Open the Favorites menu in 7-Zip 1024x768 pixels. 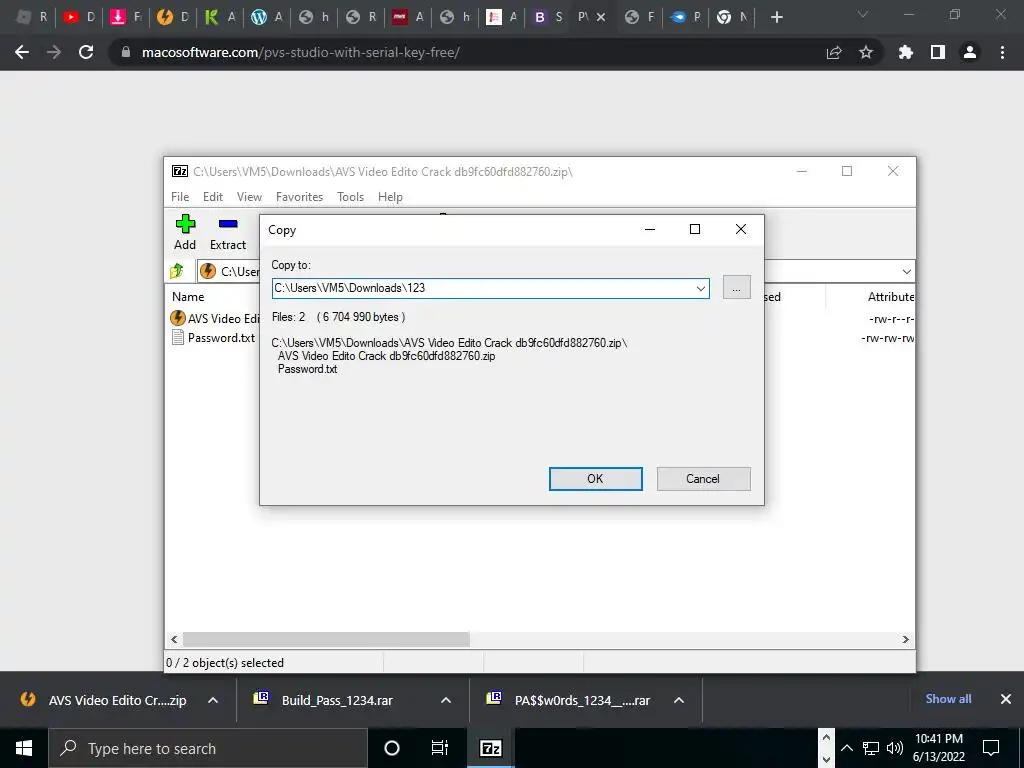point(299,197)
